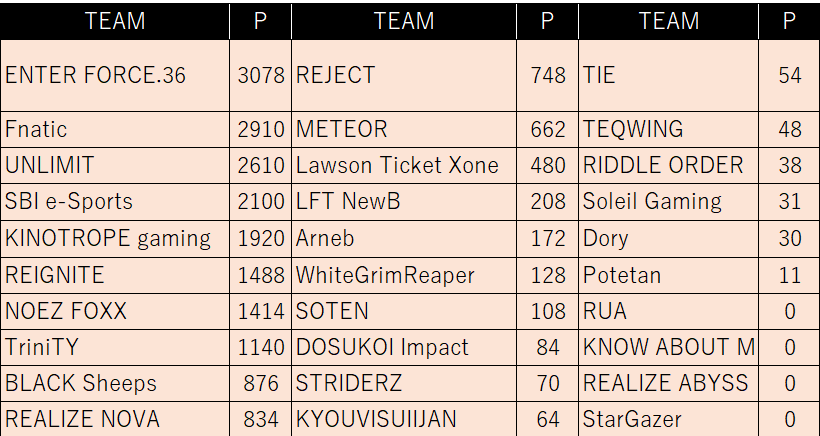
Task: Click Lawson Ticket Xone cell
Action: [x=397, y=165]
